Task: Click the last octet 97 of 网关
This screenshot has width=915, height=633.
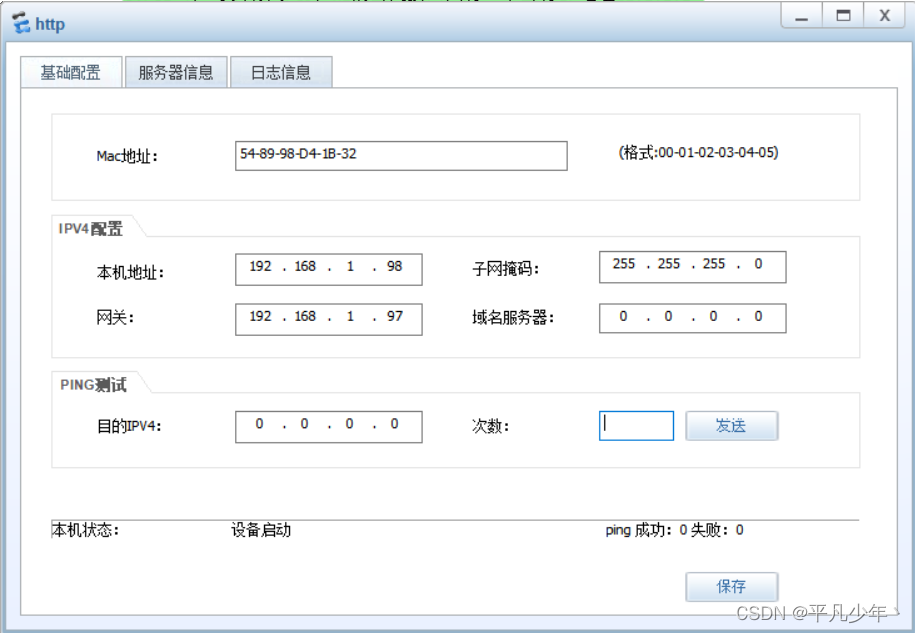Action: click(394, 316)
